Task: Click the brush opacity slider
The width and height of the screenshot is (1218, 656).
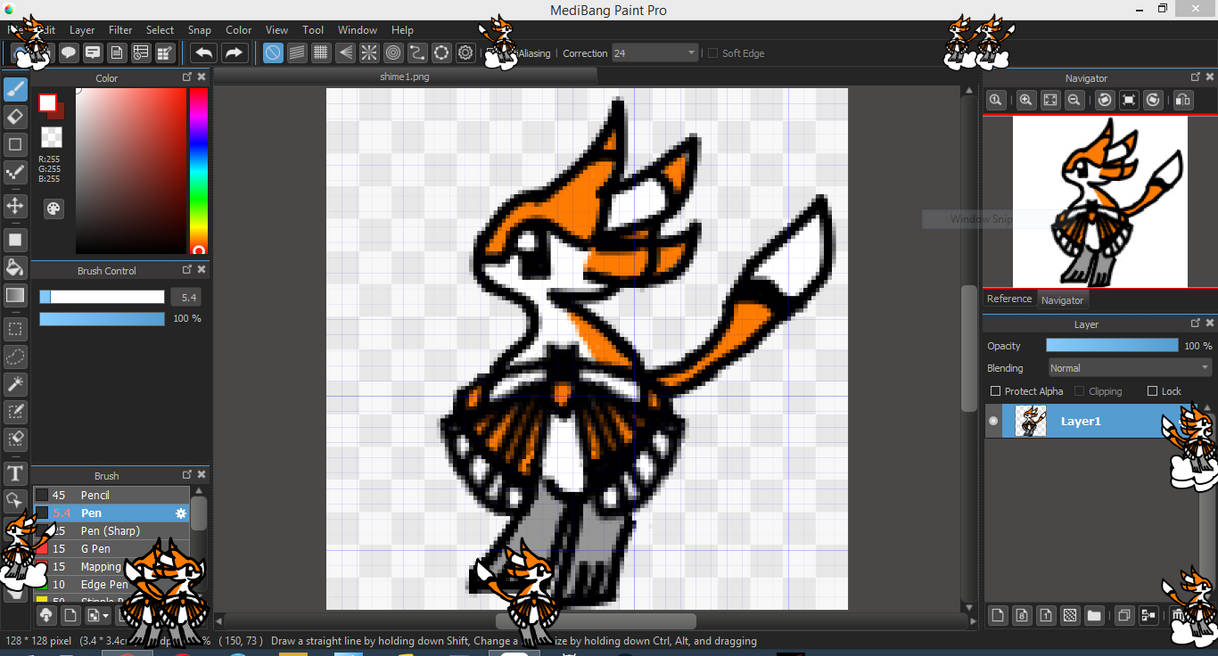Action: [x=102, y=319]
